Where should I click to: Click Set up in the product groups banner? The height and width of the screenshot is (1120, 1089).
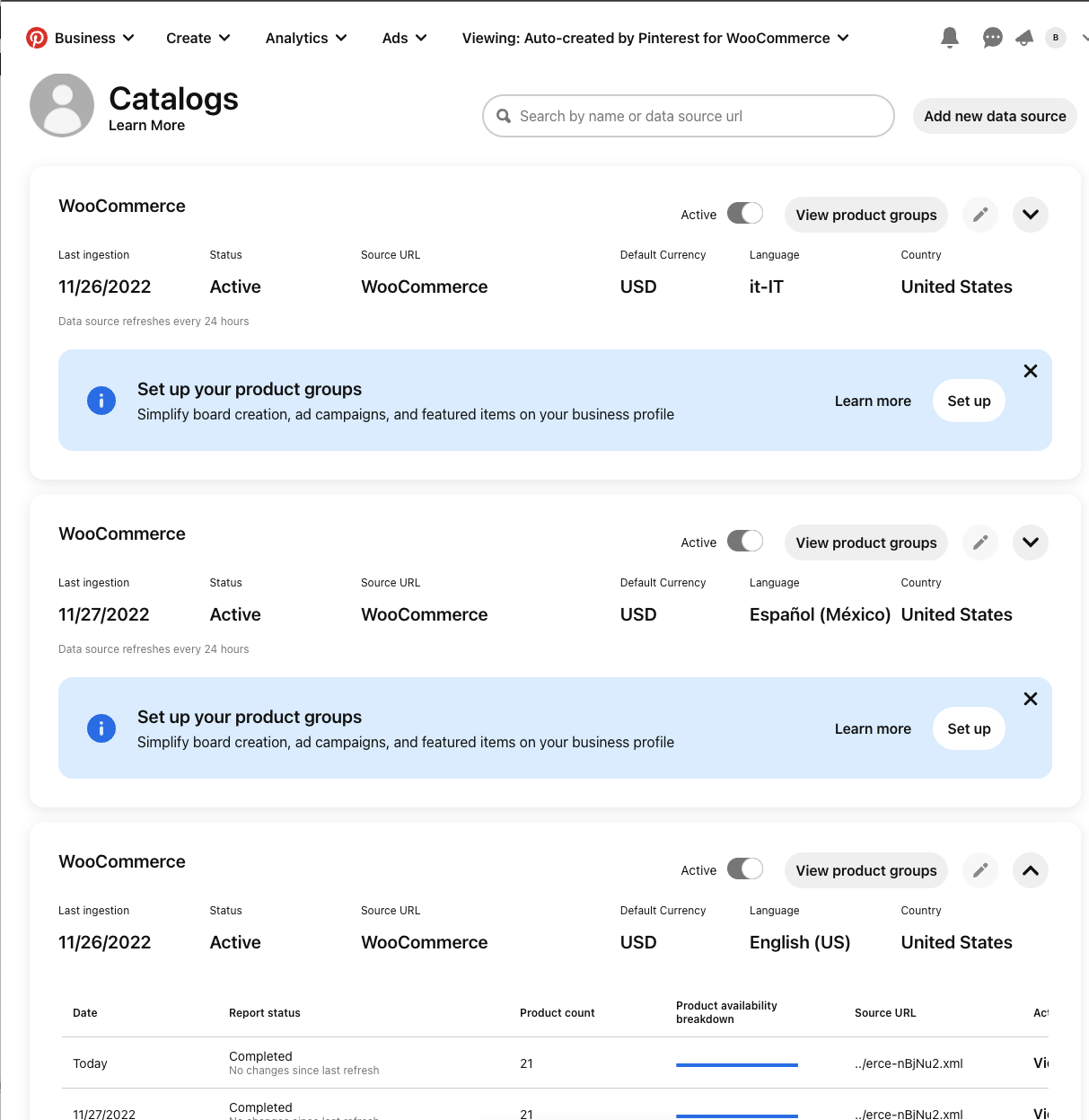point(968,401)
